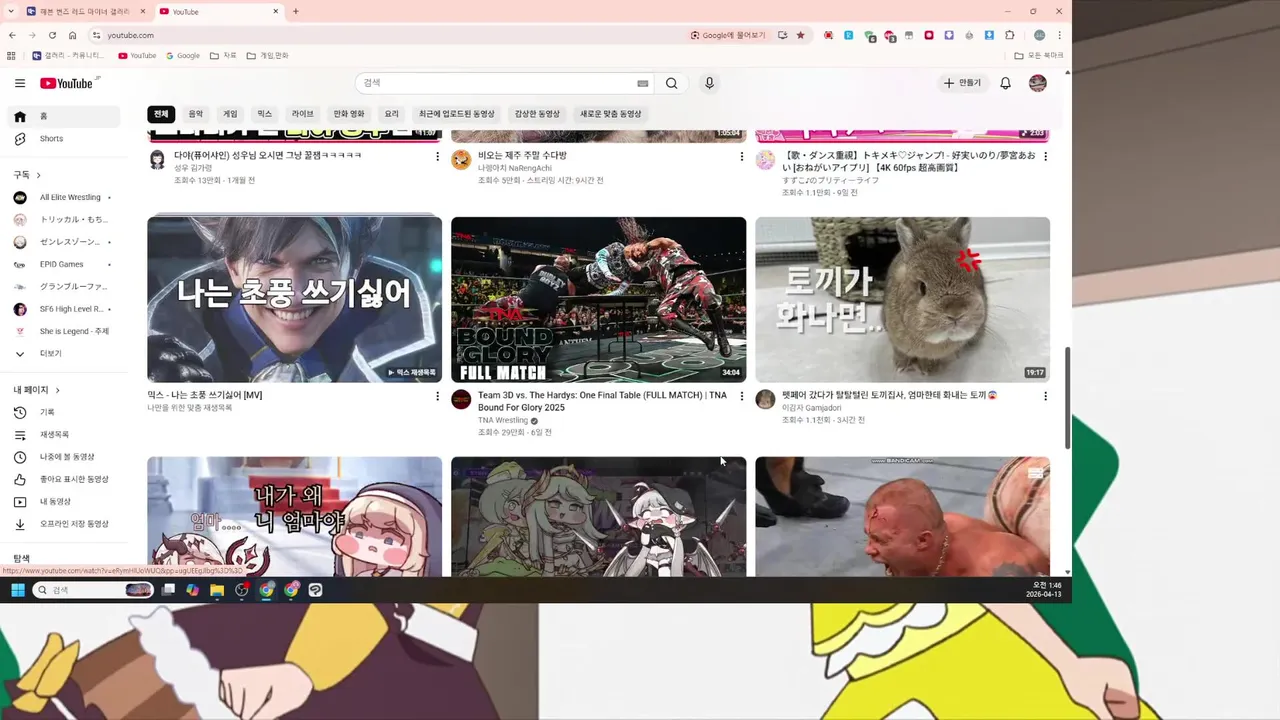Open the TNA Wrestling channel avatar
Image resolution: width=1280 pixels, height=720 pixels.
[x=461, y=400]
